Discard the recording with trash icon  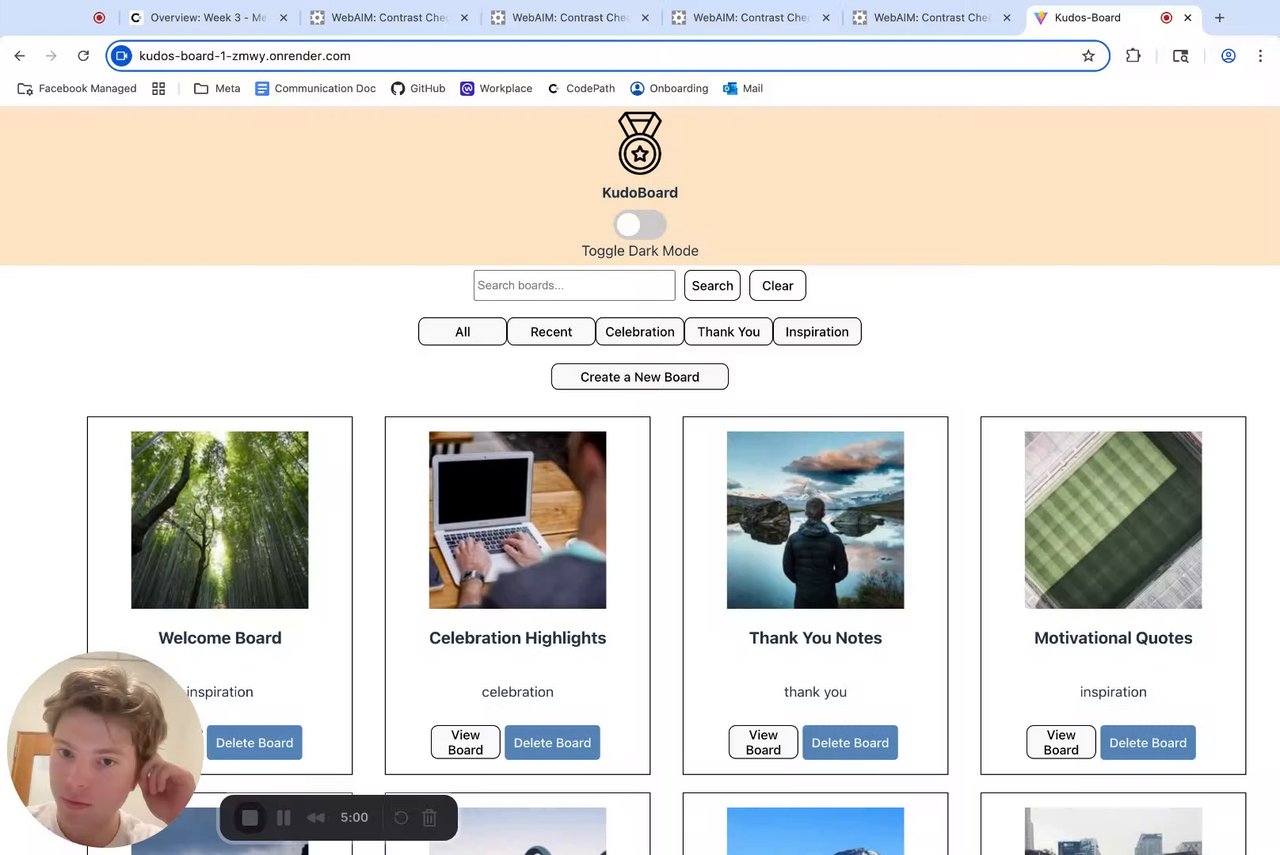(430, 818)
